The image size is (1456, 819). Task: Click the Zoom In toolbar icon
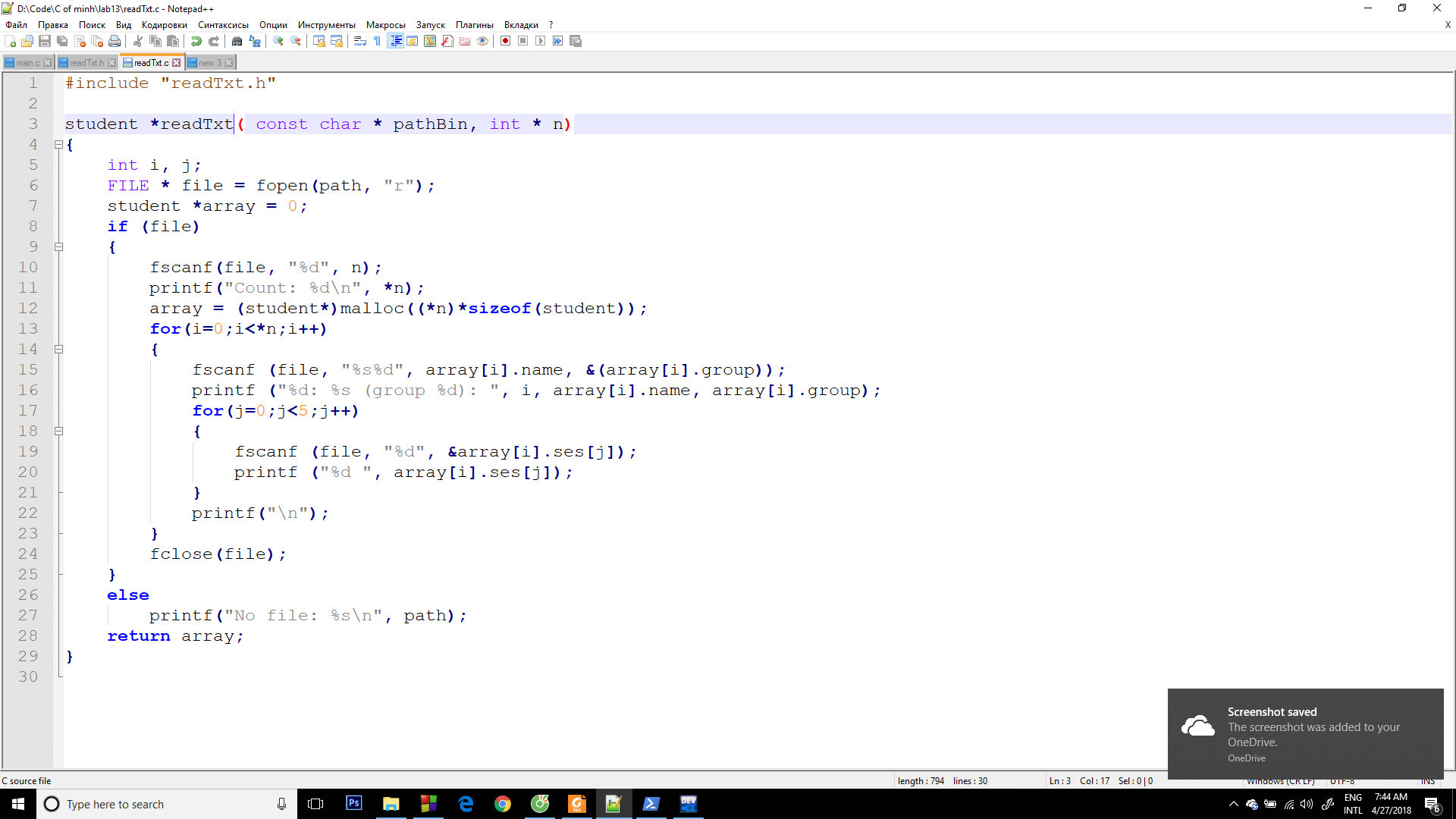click(278, 41)
